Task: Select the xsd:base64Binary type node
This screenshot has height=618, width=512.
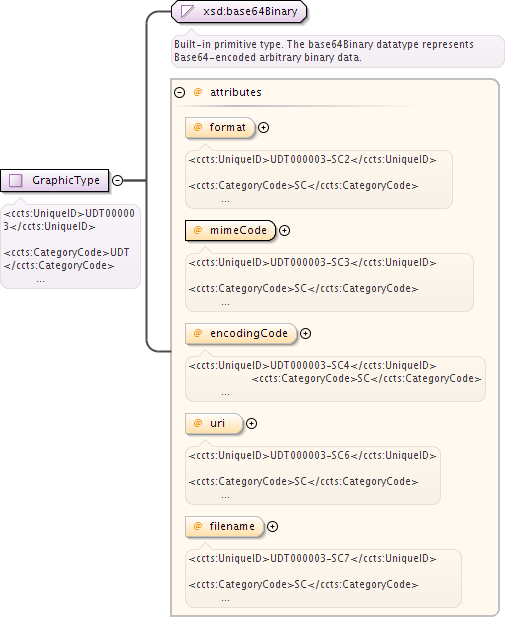Action: pos(239,11)
